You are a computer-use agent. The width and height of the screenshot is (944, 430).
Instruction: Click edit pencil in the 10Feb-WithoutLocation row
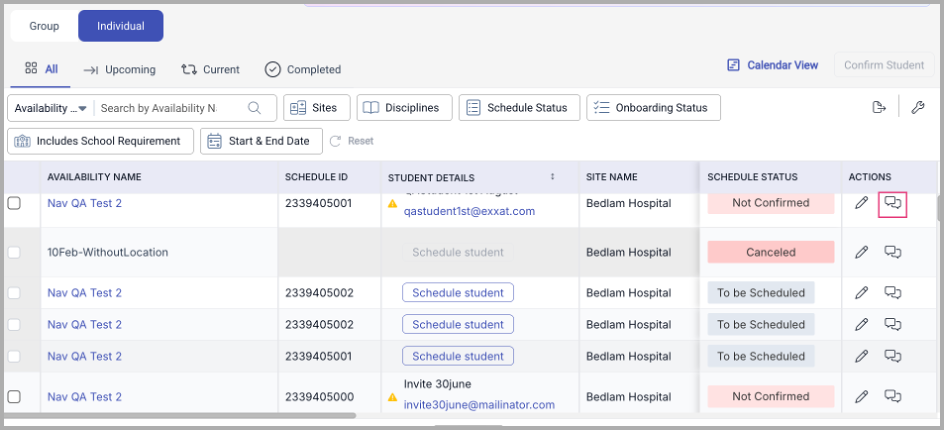pos(862,252)
